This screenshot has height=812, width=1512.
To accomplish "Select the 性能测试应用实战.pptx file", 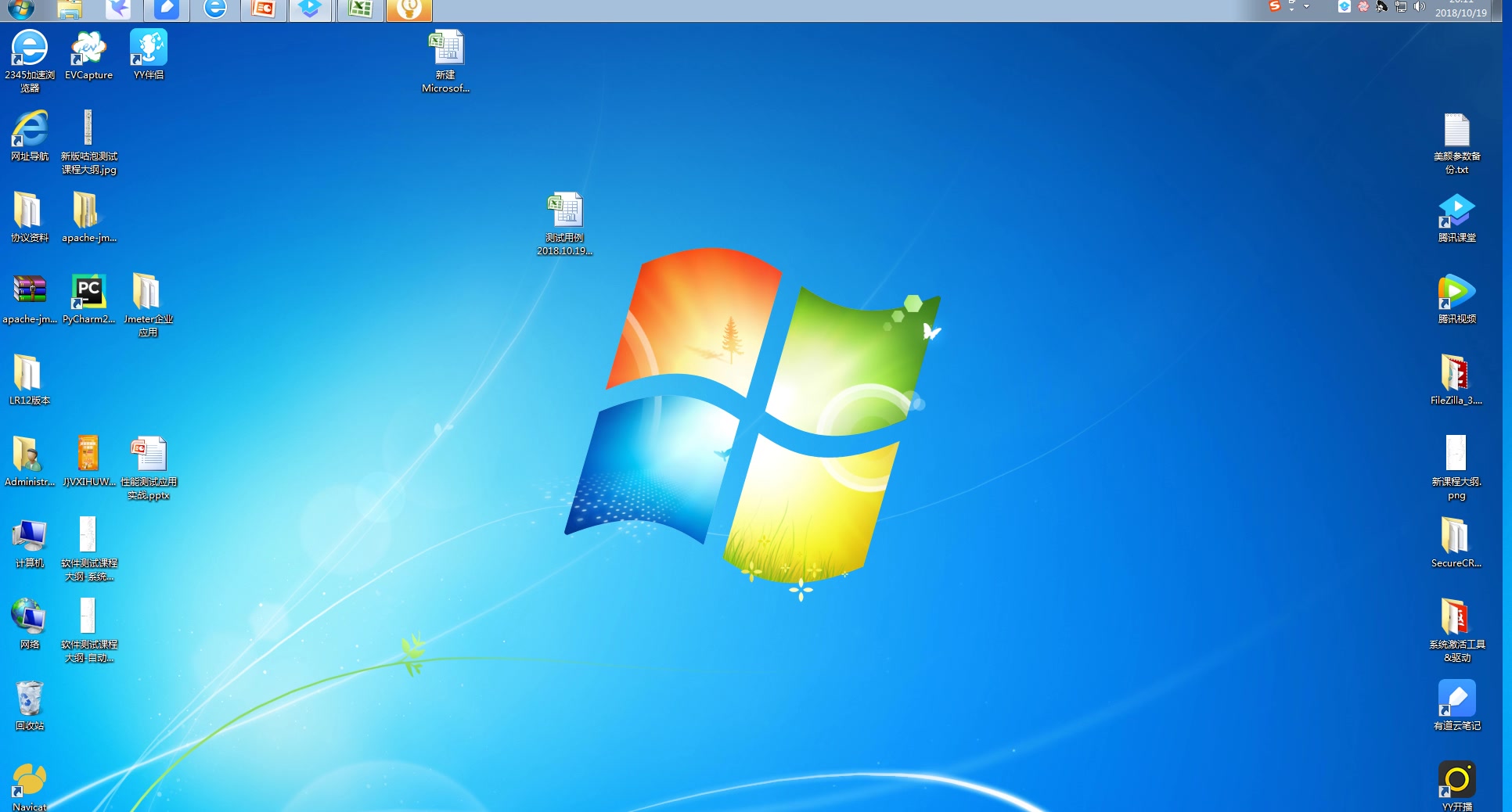I will 149,468.
